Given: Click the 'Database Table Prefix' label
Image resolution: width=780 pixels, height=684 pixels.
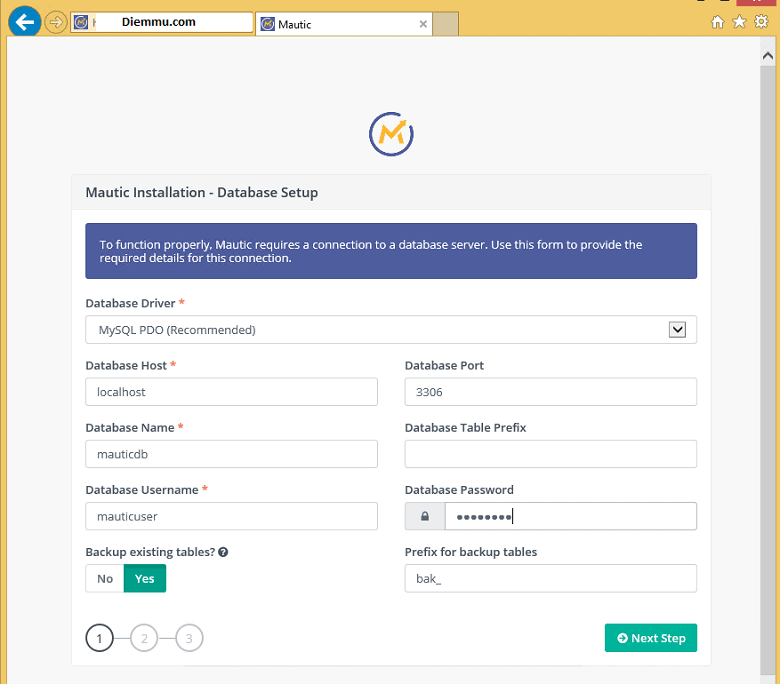Looking at the screenshot, I should (466, 427).
